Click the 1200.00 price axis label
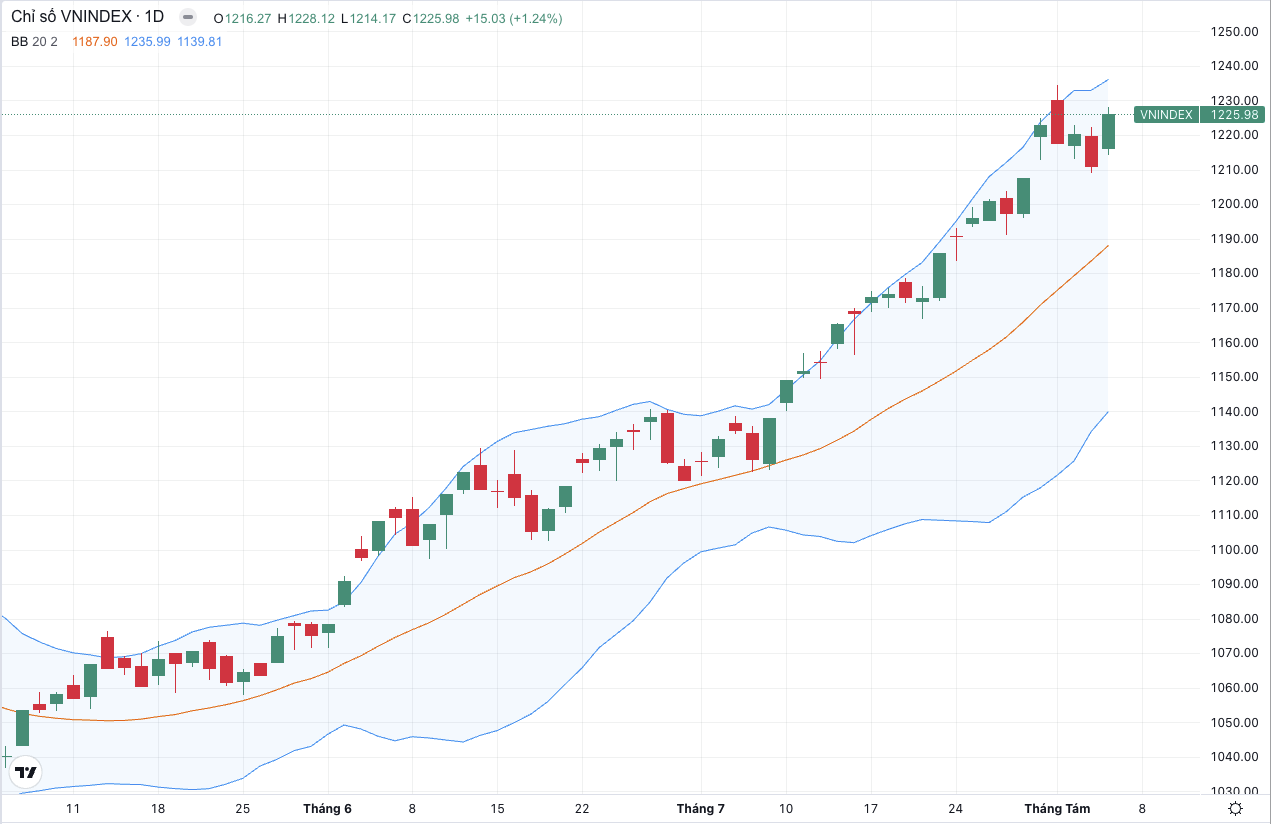This screenshot has height=824, width=1271. (1234, 204)
